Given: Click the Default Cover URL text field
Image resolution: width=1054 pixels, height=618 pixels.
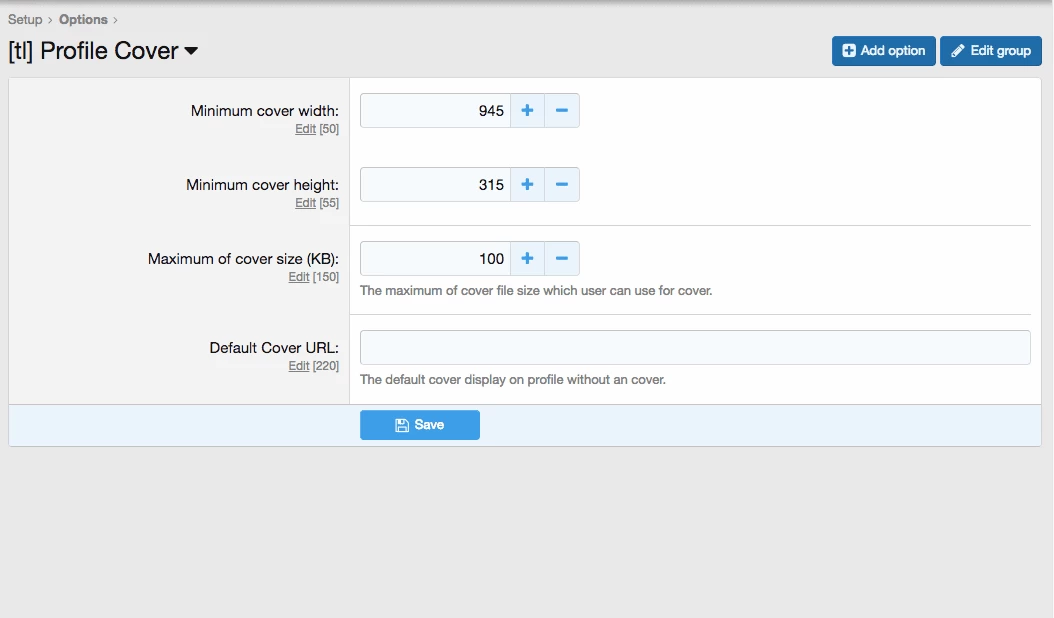Looking at the screenshot, I should coord(695,347).
